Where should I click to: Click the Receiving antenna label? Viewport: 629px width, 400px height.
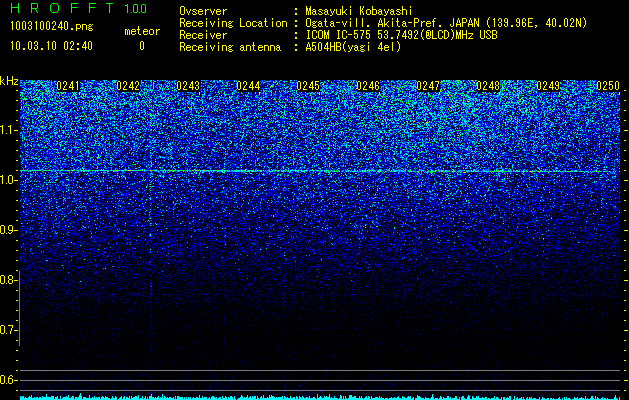(x=230, y=47)
